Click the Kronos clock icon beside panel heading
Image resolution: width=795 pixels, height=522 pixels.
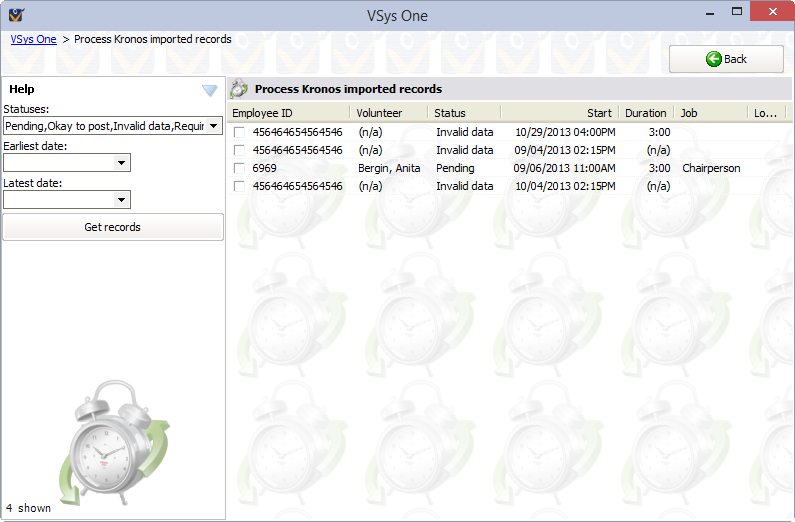tap(239, 89)
